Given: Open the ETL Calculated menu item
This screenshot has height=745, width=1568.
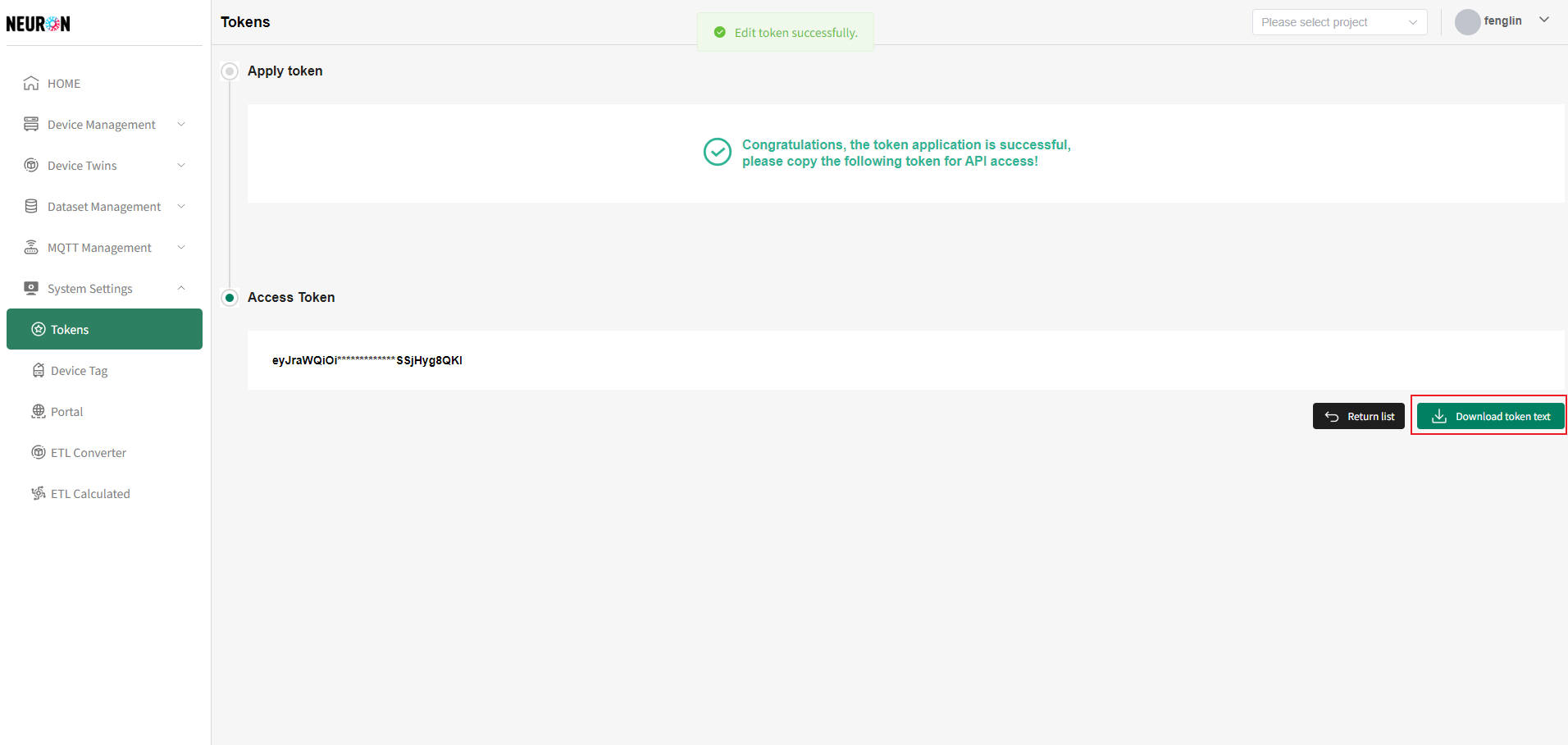Looking at the screenshot, I should point(104,493).
